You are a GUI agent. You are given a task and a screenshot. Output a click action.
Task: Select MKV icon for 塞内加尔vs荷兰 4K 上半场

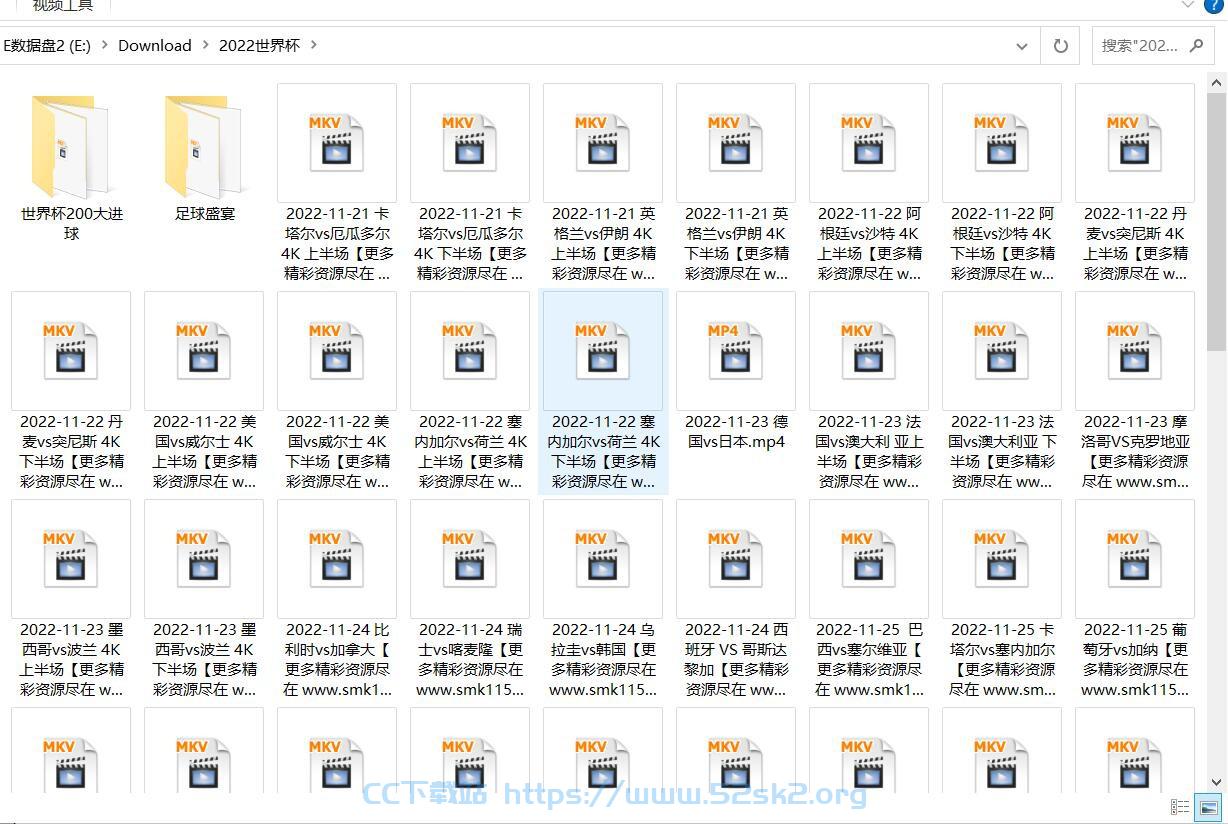pos(470,351)
